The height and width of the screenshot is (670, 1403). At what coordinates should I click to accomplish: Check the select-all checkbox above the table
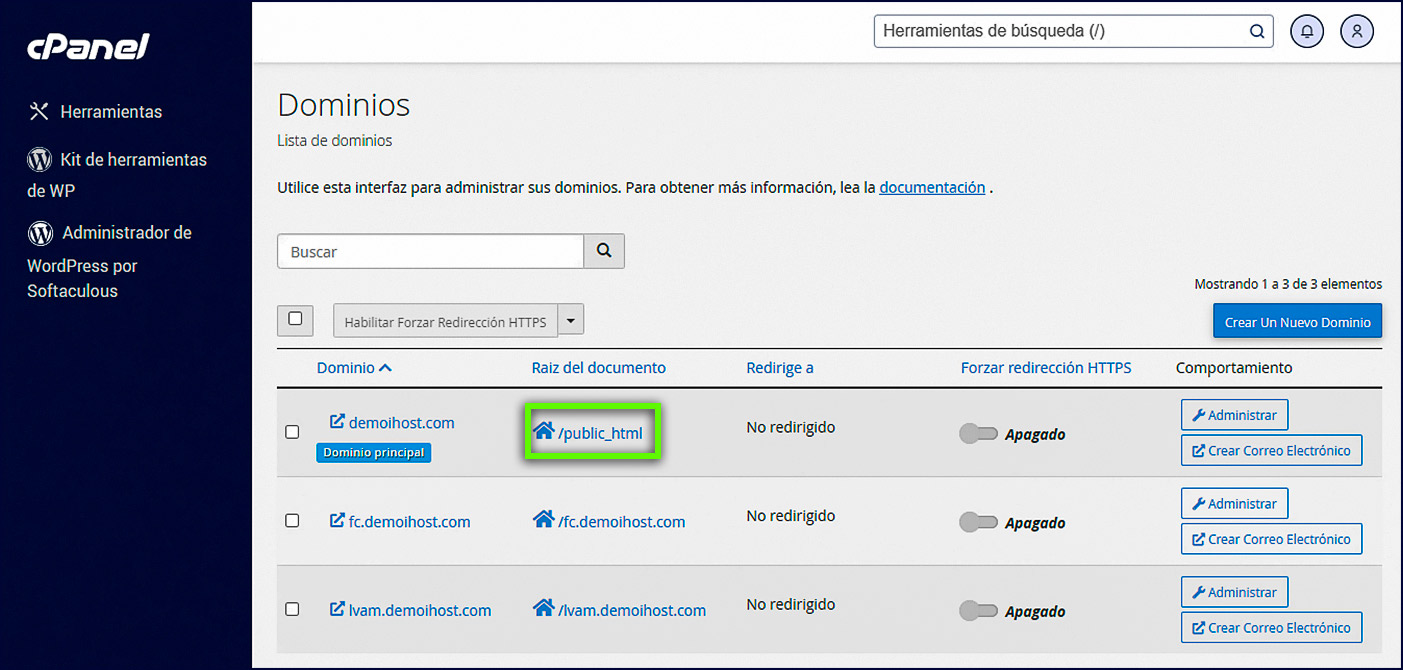pyautogui.click(x=295, y=318)
